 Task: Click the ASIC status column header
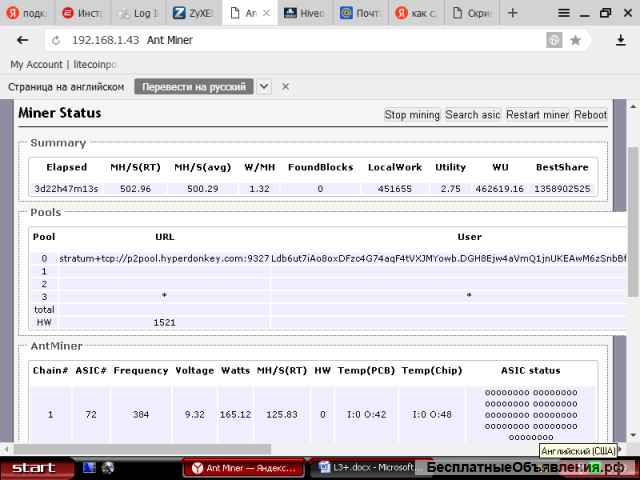(x=531, y=371)
